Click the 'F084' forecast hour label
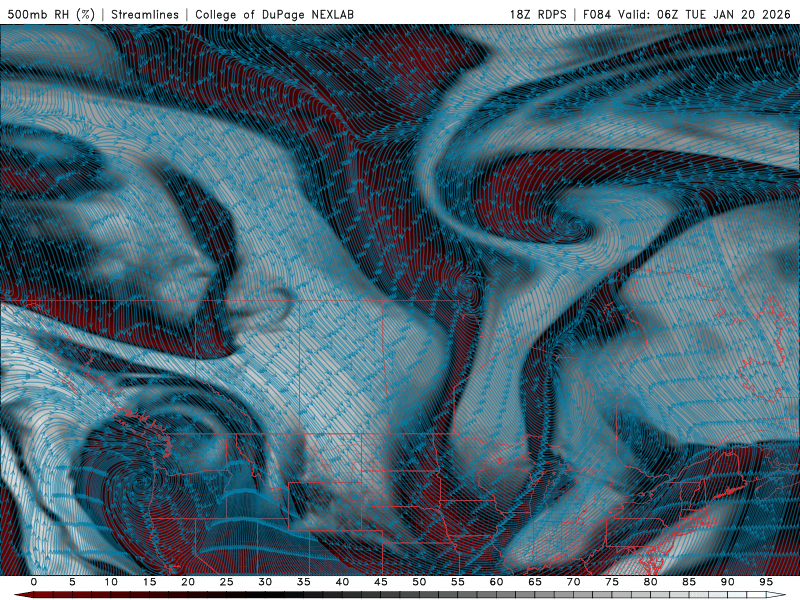800x600 pixels. click(596, 14)
